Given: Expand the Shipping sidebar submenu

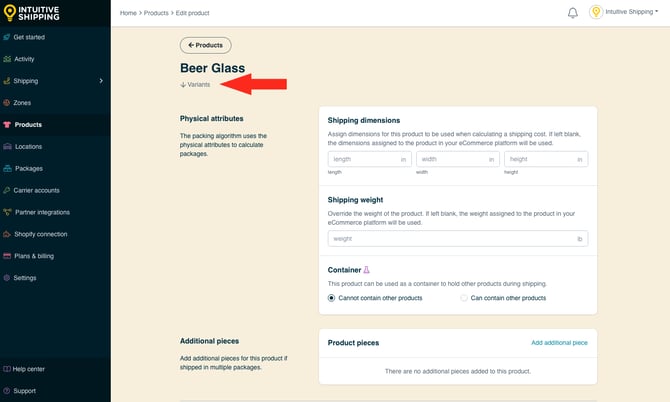Looking at the screenshot, I should pyautogui.click(x=101, y=80).
